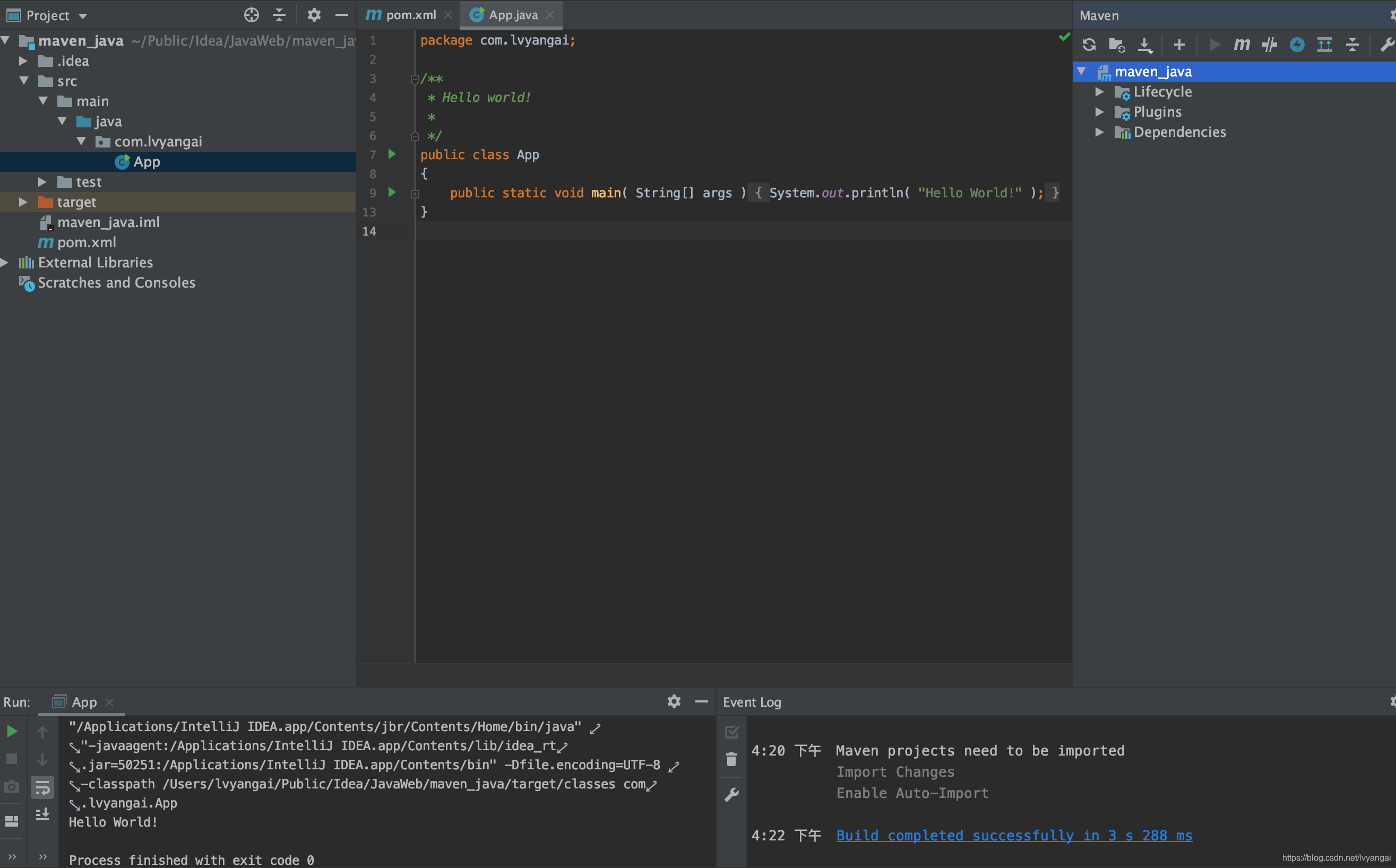Screen dimensions: 1396x868
Task: Hide the Run panel minus icon
Action: pos(702,701)
